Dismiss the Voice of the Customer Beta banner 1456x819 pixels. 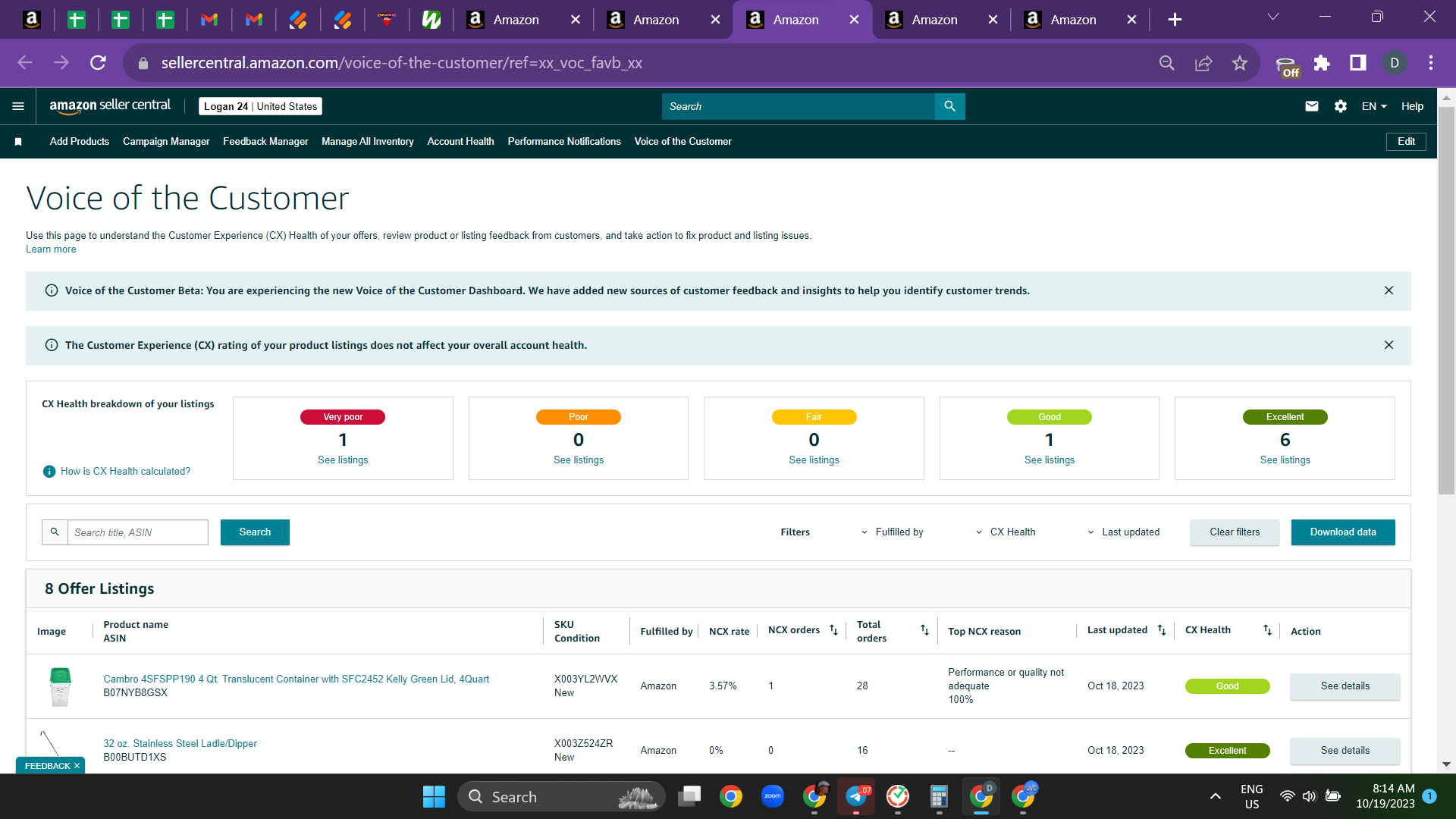tap(1389, 290)
